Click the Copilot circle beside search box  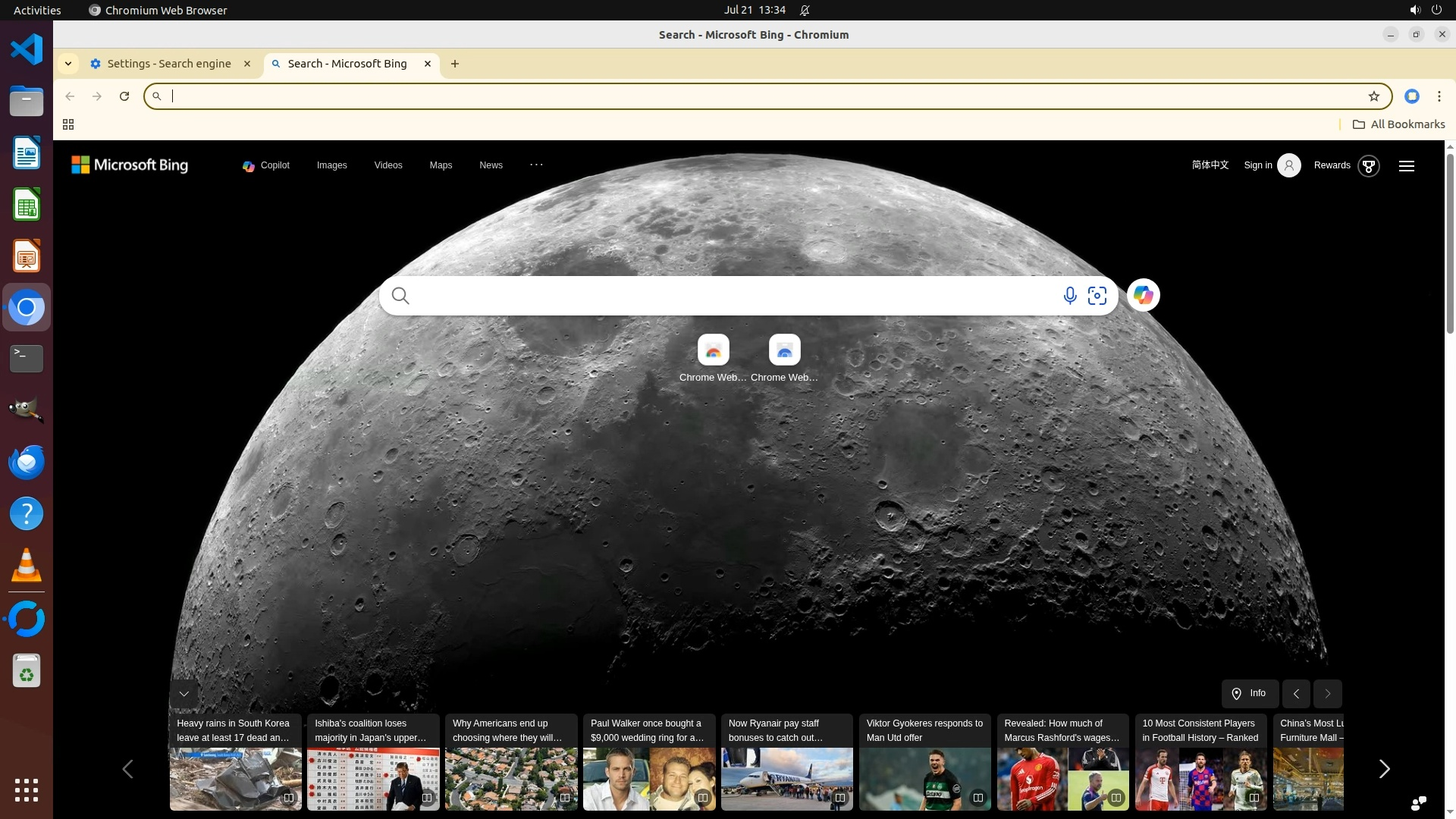tap(1143, 295)
